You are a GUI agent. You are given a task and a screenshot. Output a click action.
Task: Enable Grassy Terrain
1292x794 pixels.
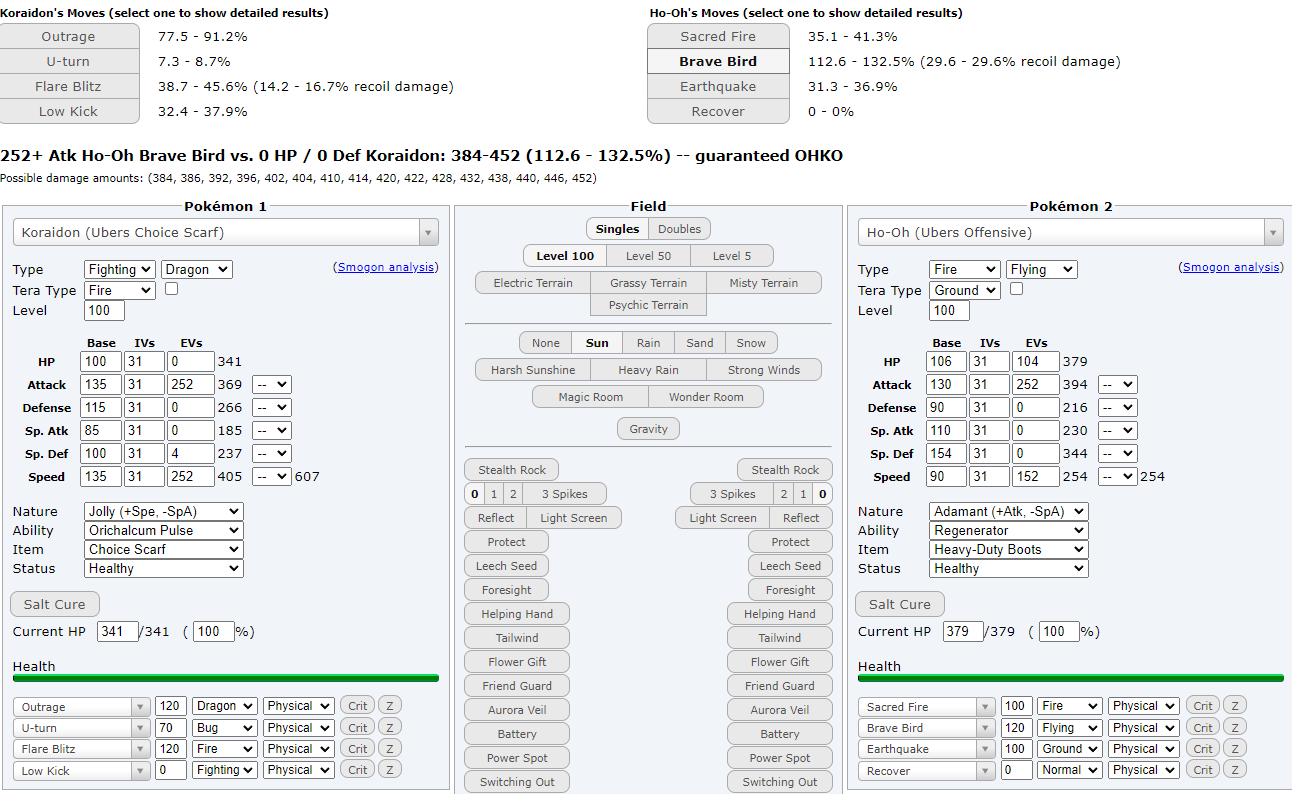[648, 283]
